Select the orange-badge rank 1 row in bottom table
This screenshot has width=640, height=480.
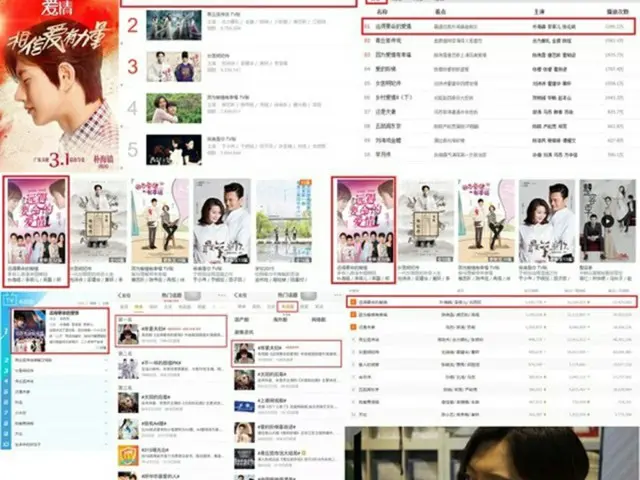tap(492, 302)
